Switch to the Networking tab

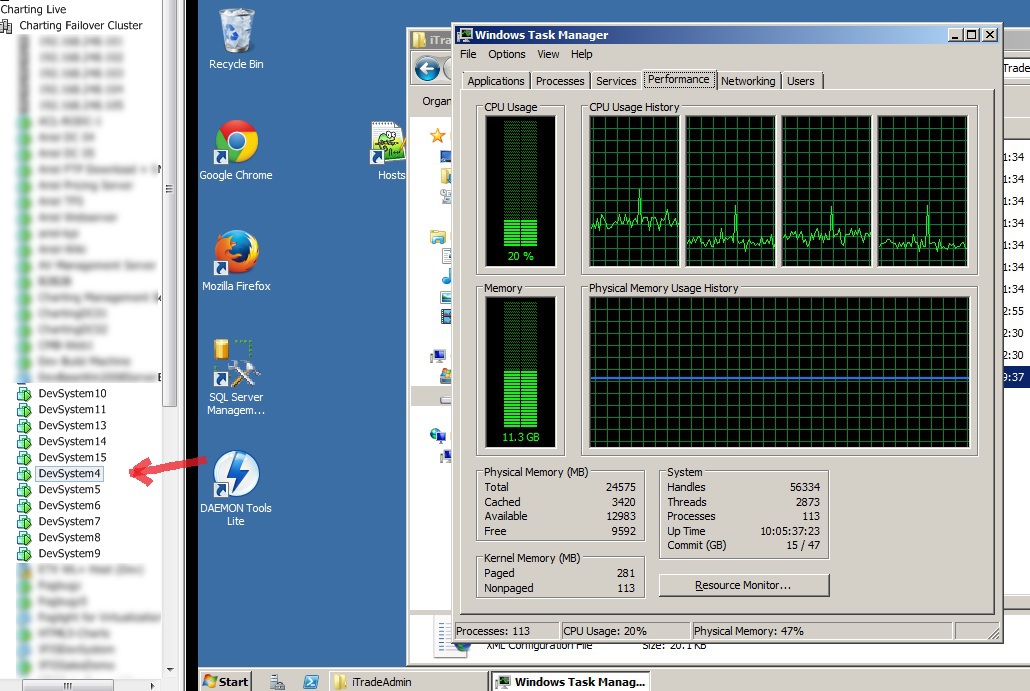point(748,81)
